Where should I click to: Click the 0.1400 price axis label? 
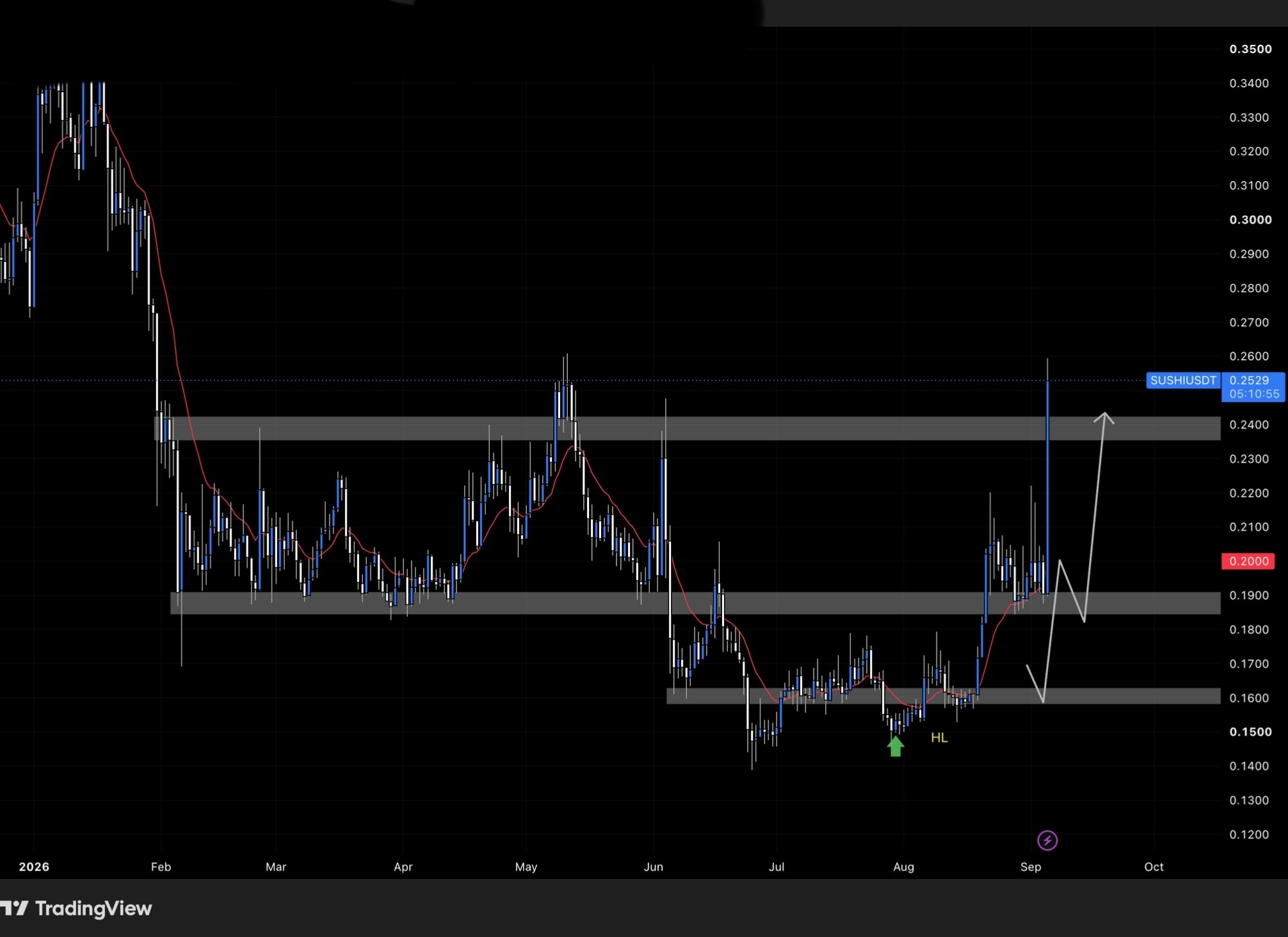tap(1249, 765)
